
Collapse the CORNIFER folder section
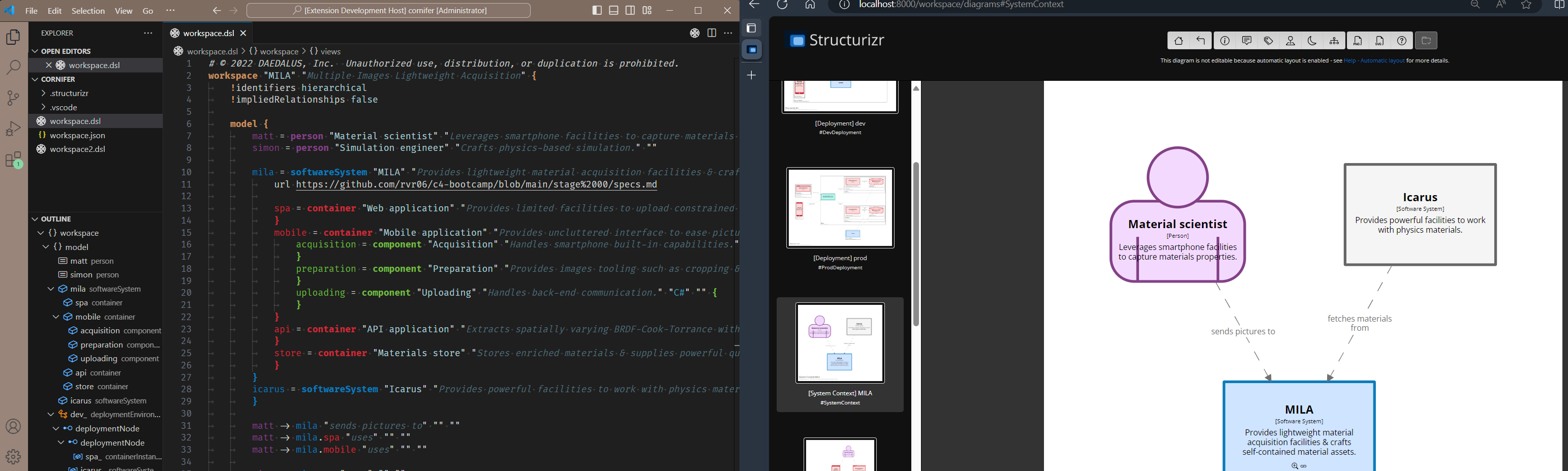click(x=35, y=79)
